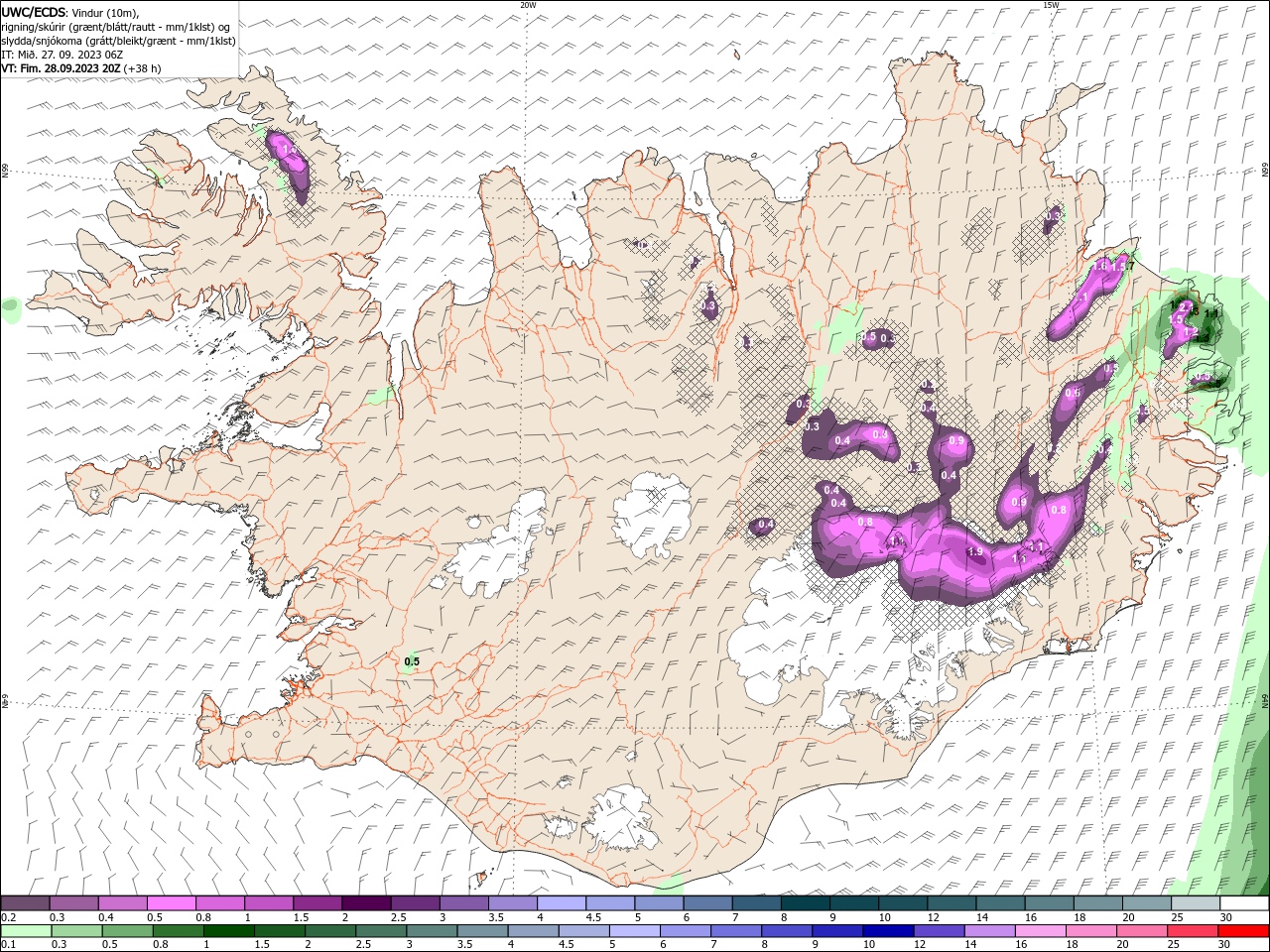
Task: Click the 'Vindur (10m),' header text
Action: coord(106,12)
